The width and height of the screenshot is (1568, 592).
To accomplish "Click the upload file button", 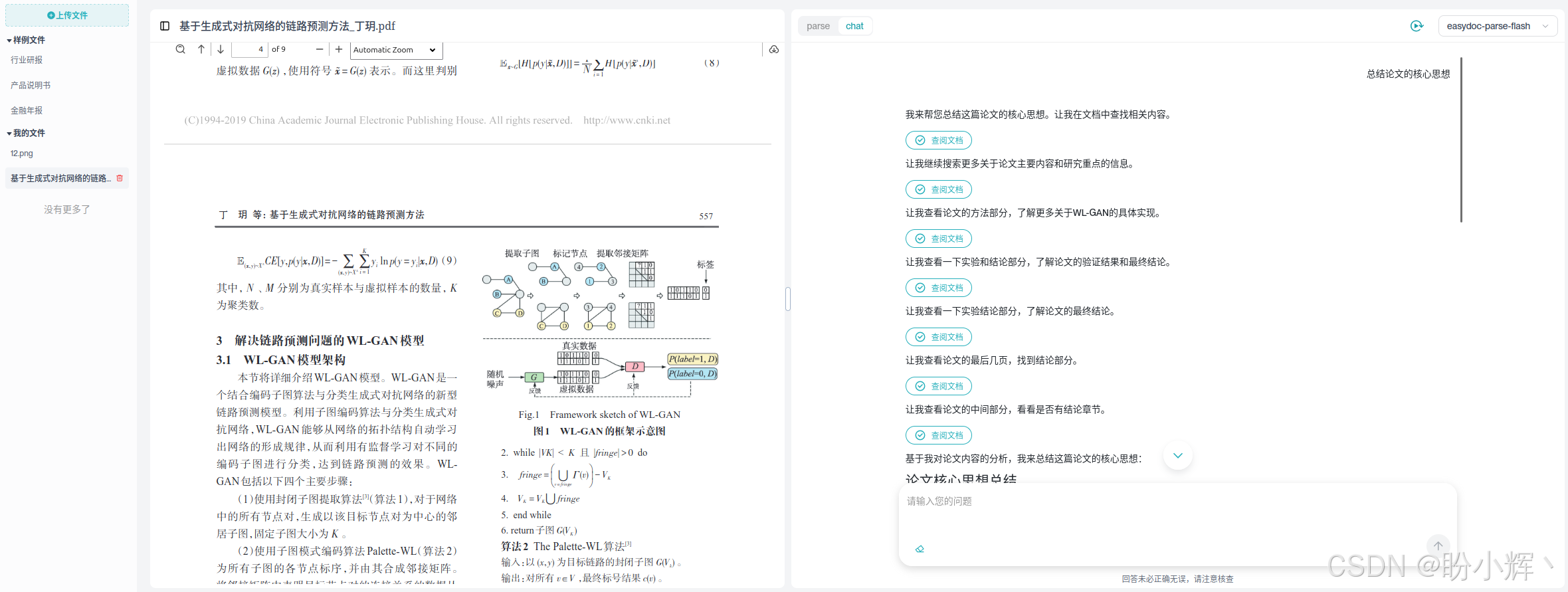I will click(x=67, y=15).
